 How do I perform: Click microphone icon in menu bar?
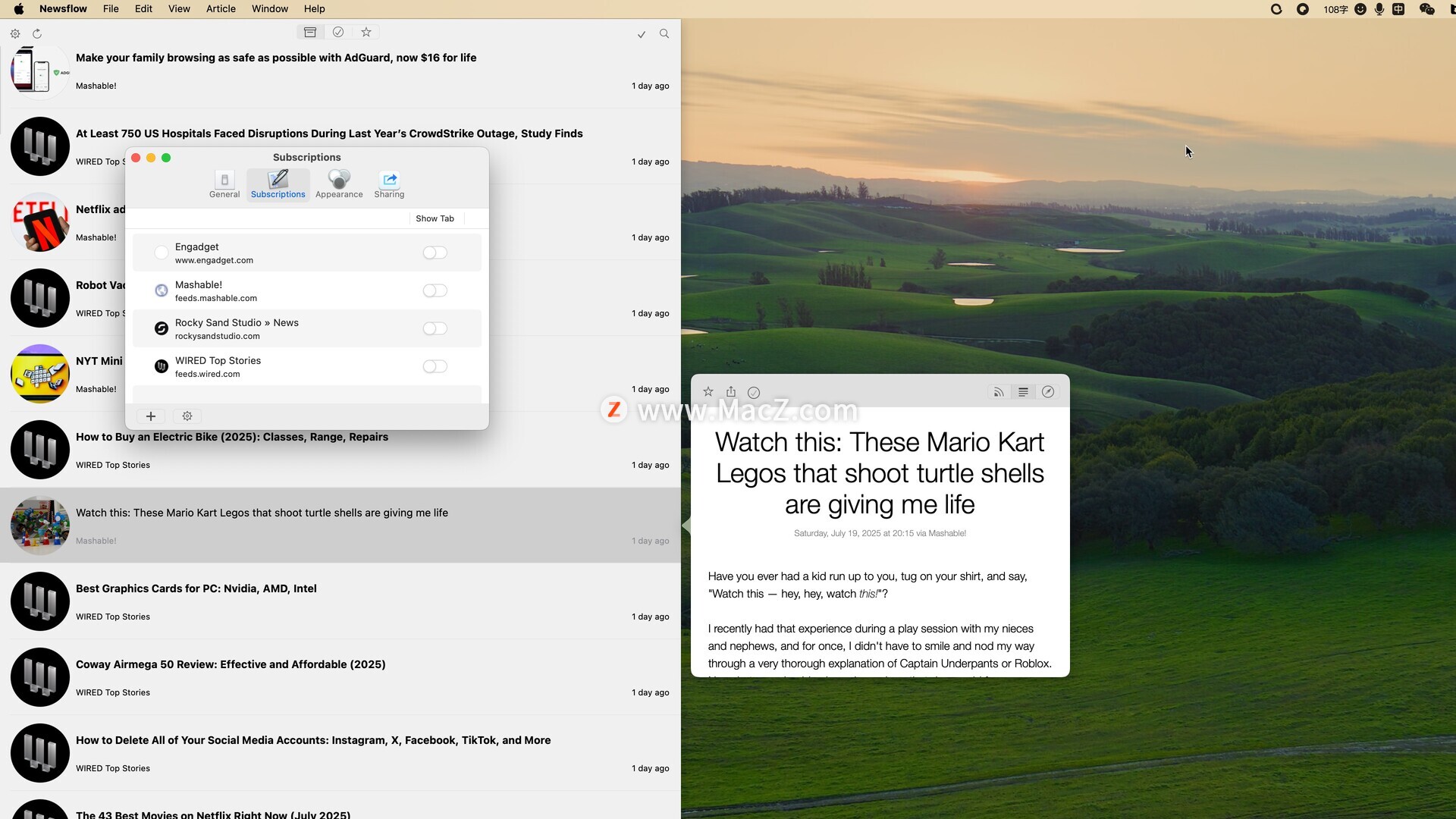[1379, 9]
